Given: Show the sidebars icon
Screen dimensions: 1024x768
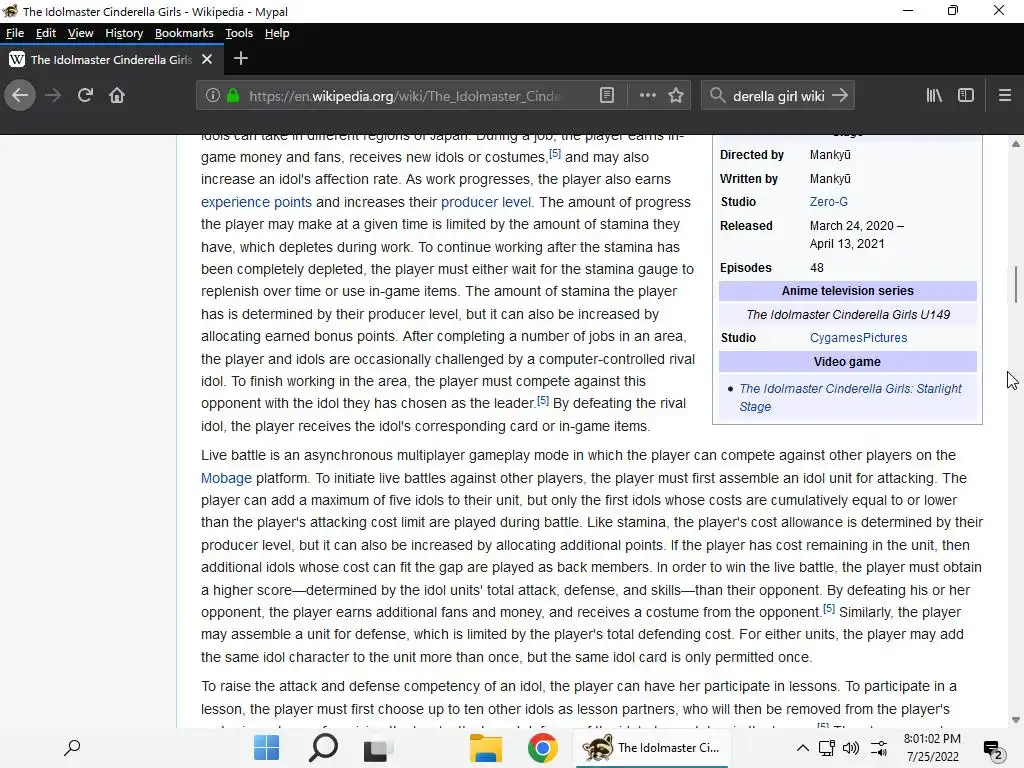Looking at the screenshot, I should 966,95.
